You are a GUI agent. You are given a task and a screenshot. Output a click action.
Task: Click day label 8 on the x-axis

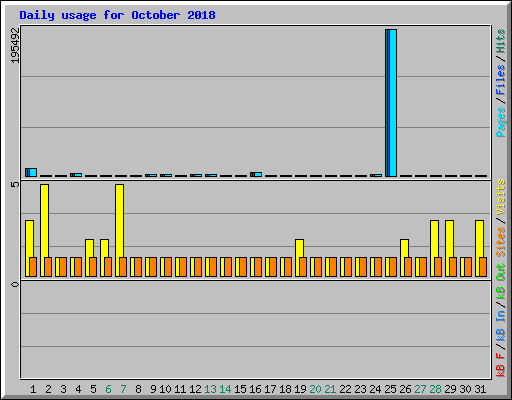[138, 389]
